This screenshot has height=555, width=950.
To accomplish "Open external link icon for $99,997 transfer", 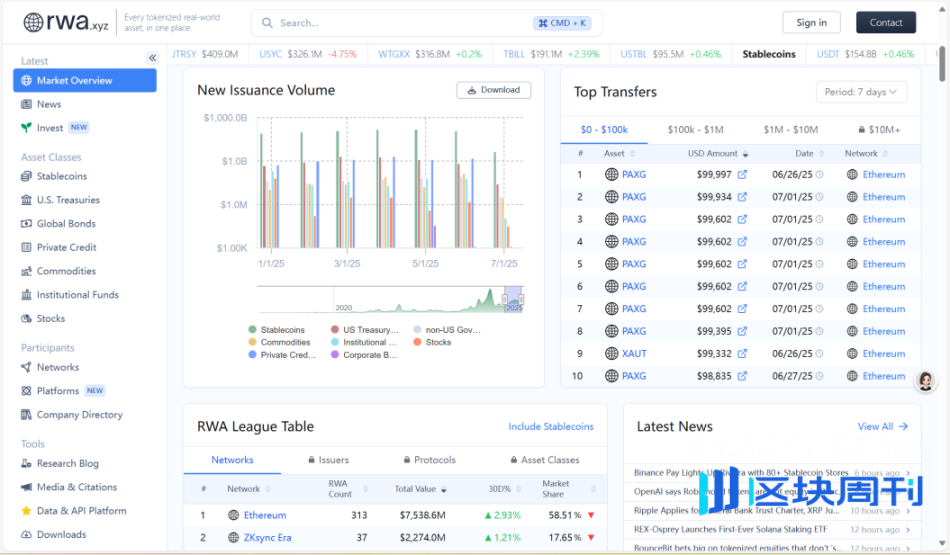I will [742, 174].
